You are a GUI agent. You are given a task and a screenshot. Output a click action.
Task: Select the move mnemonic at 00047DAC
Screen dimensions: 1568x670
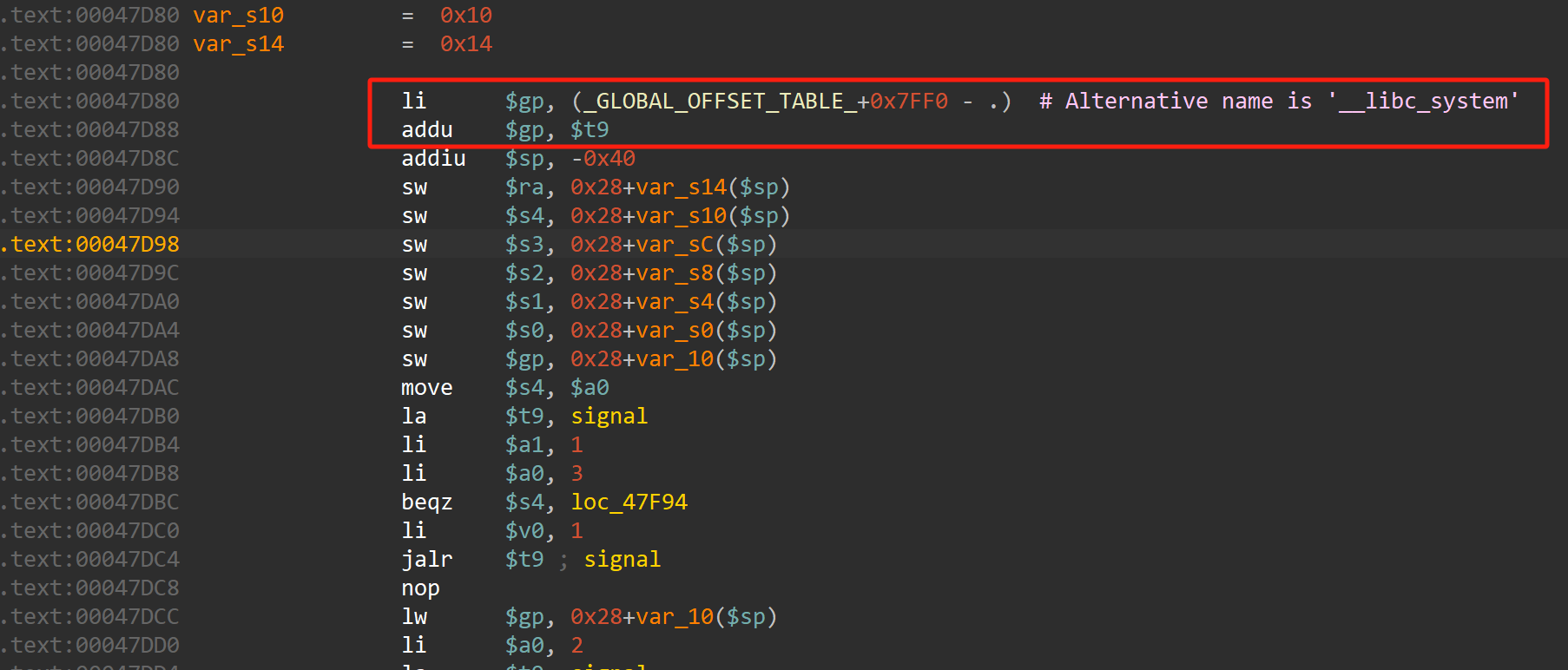click(426, 388)
